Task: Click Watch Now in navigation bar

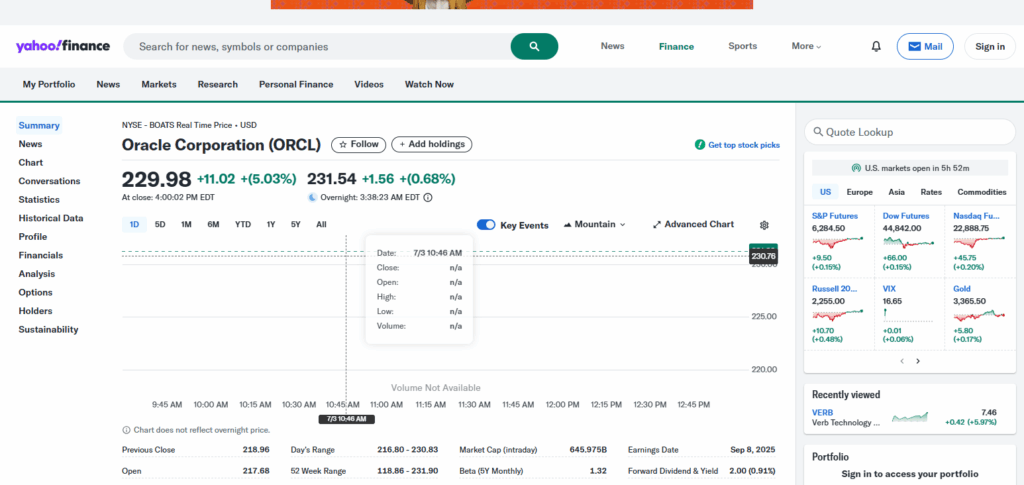Action: (429, 84)
